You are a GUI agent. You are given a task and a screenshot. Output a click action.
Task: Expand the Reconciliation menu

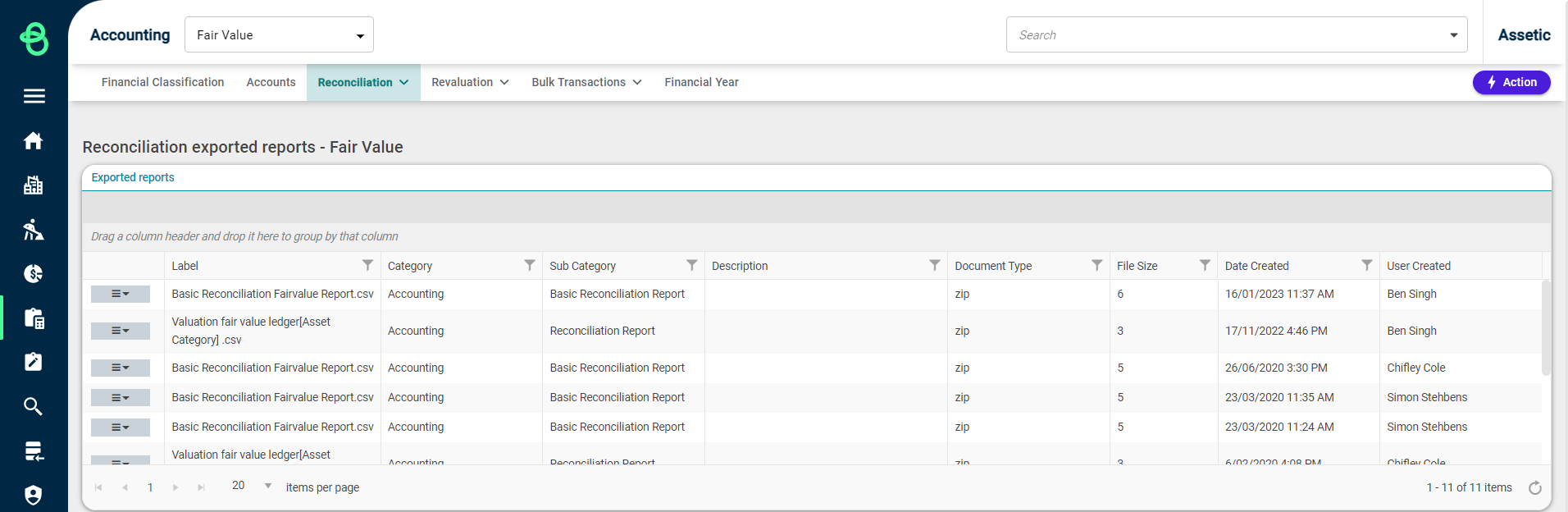pos(363,82)
